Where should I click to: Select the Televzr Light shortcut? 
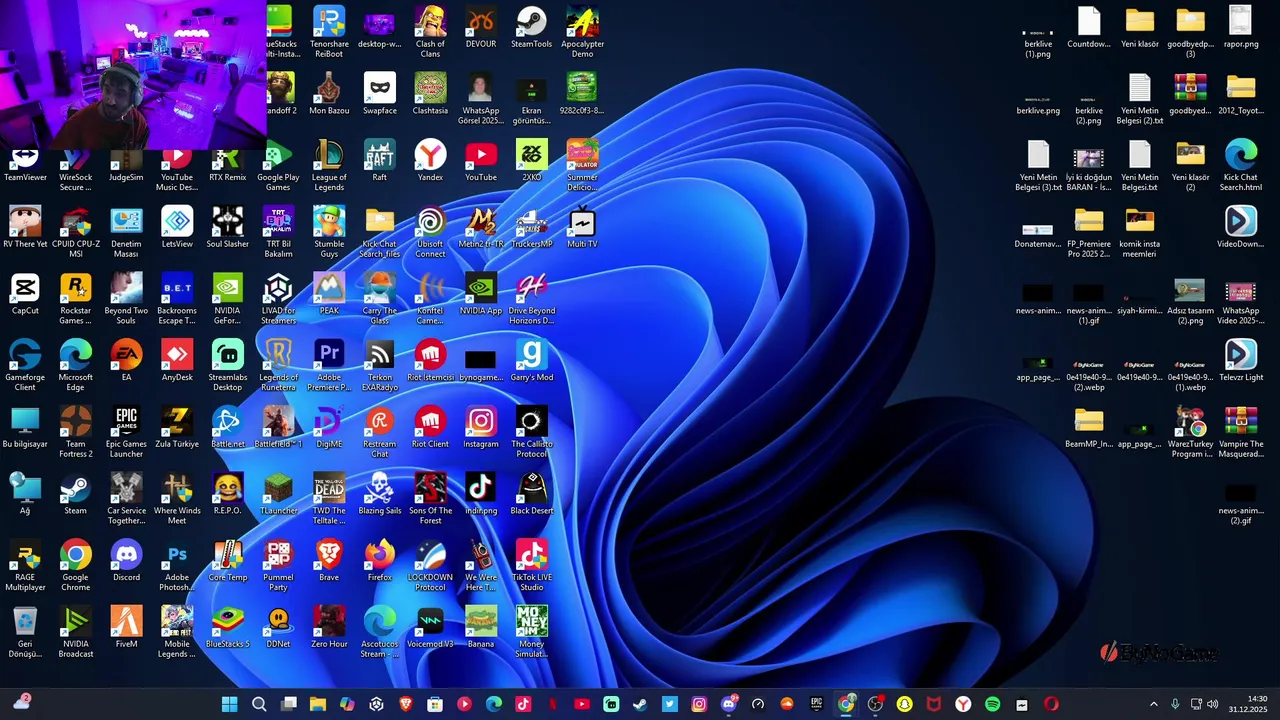(1240, 361)
